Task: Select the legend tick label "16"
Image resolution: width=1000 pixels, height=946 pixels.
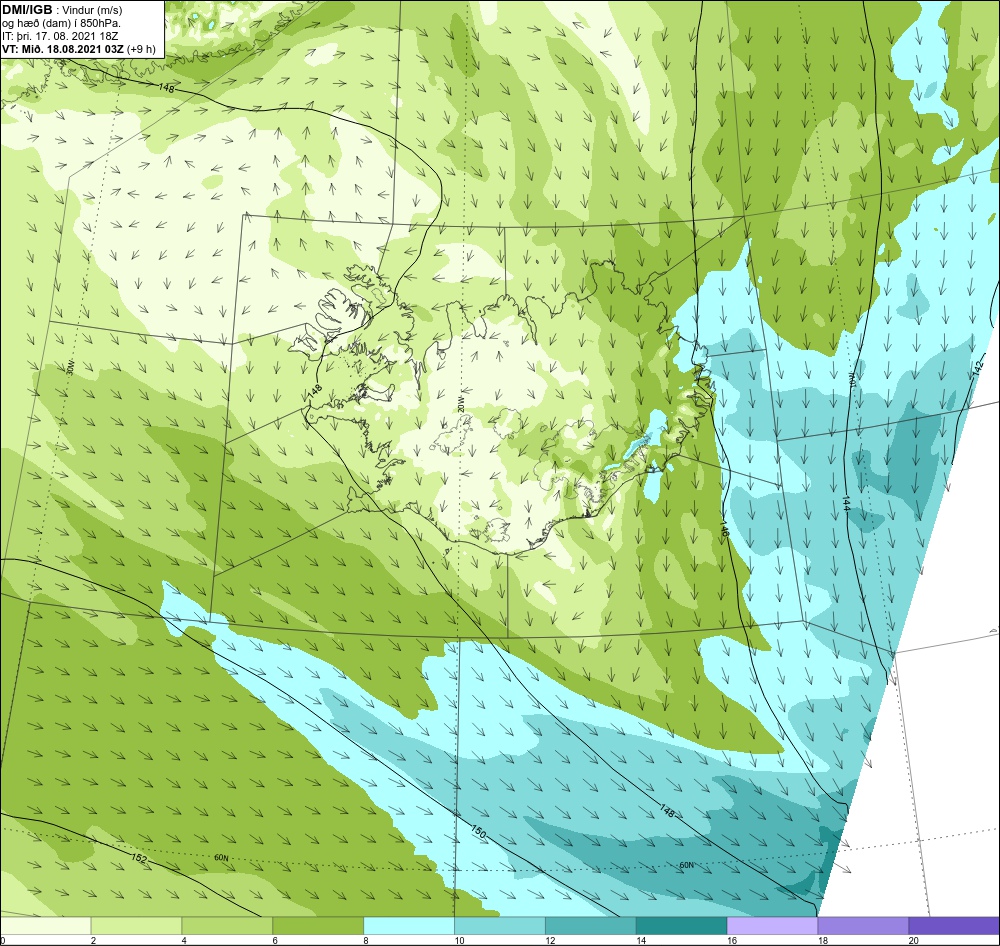Action: [732, 940]
